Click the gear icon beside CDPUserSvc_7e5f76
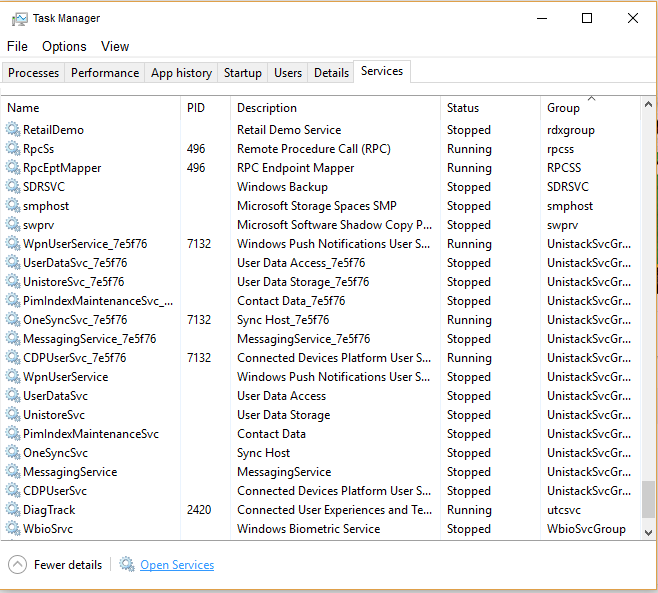658x593 pixels. (x=13, y=358)
